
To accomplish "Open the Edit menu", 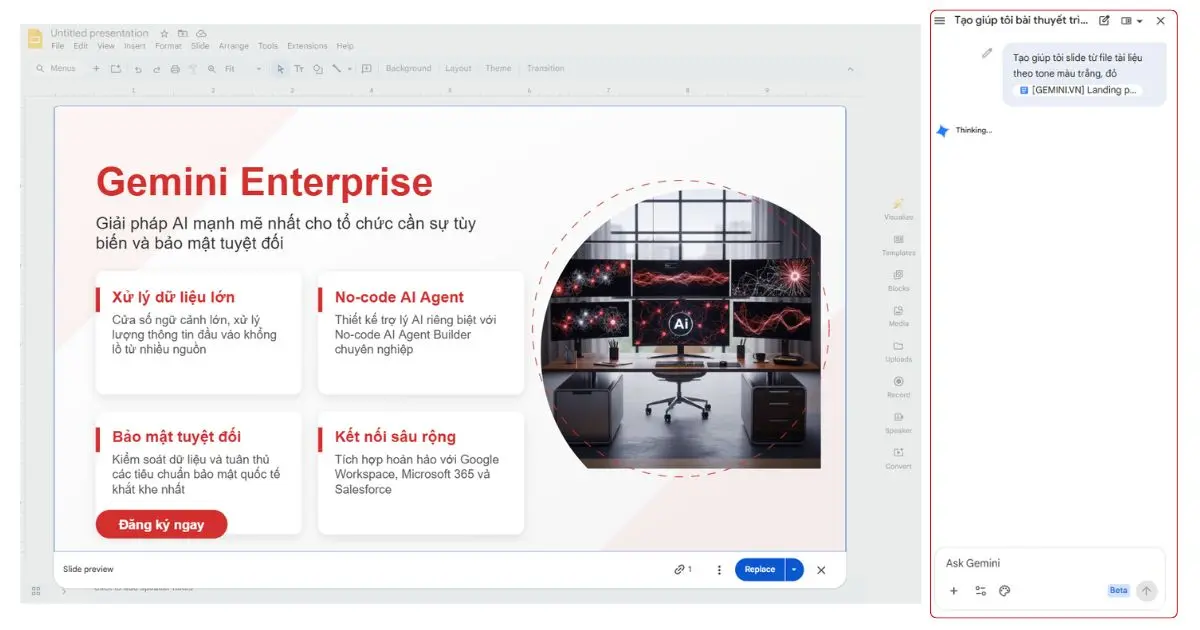I will pos(81,46).
